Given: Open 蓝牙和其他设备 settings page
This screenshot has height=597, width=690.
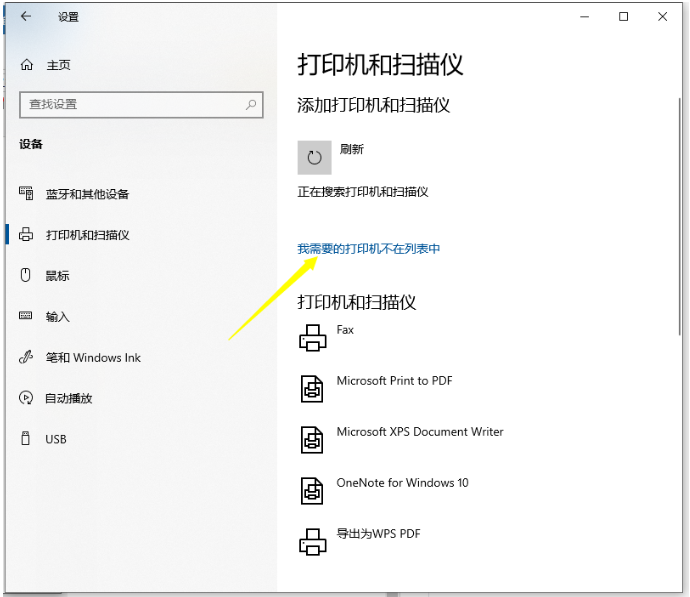Looking at the screenshot, I should point(87,194).
